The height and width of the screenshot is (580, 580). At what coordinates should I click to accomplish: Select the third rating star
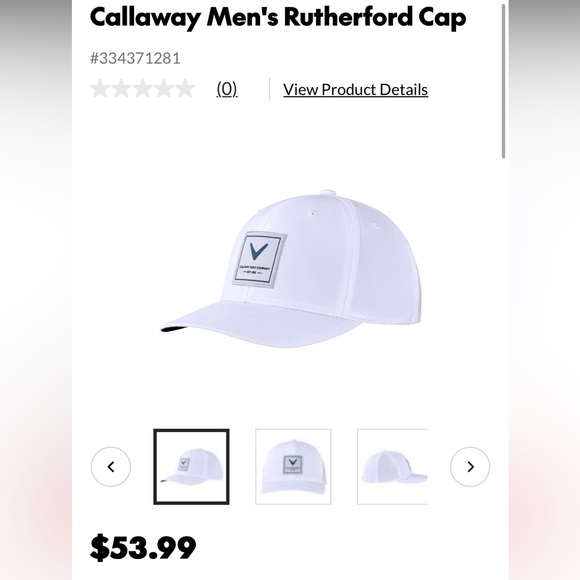click(x=143, y=89)
